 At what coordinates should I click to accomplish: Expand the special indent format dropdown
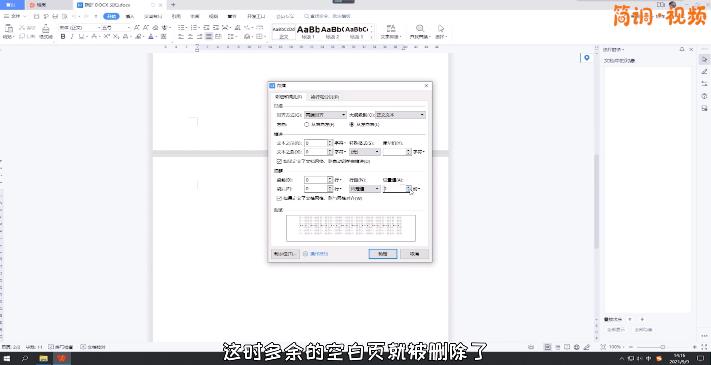[365, 152]
